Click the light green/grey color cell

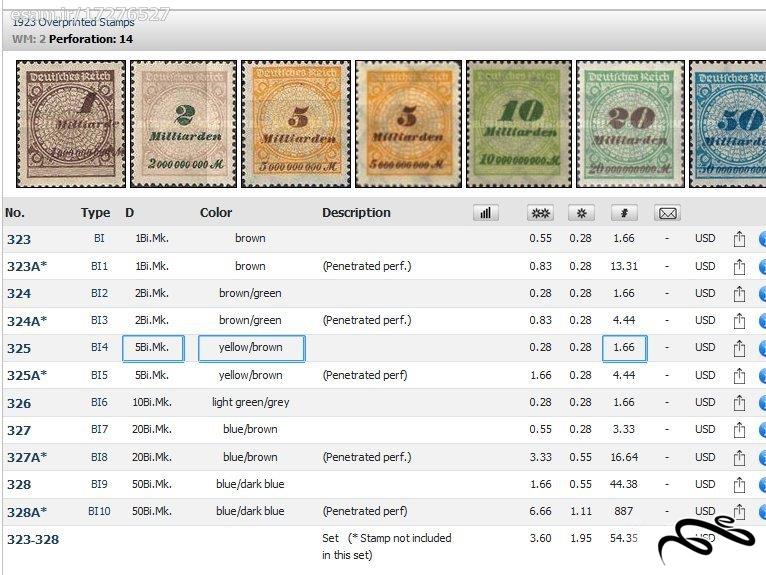pyautogui.click(x=251, y=402)
